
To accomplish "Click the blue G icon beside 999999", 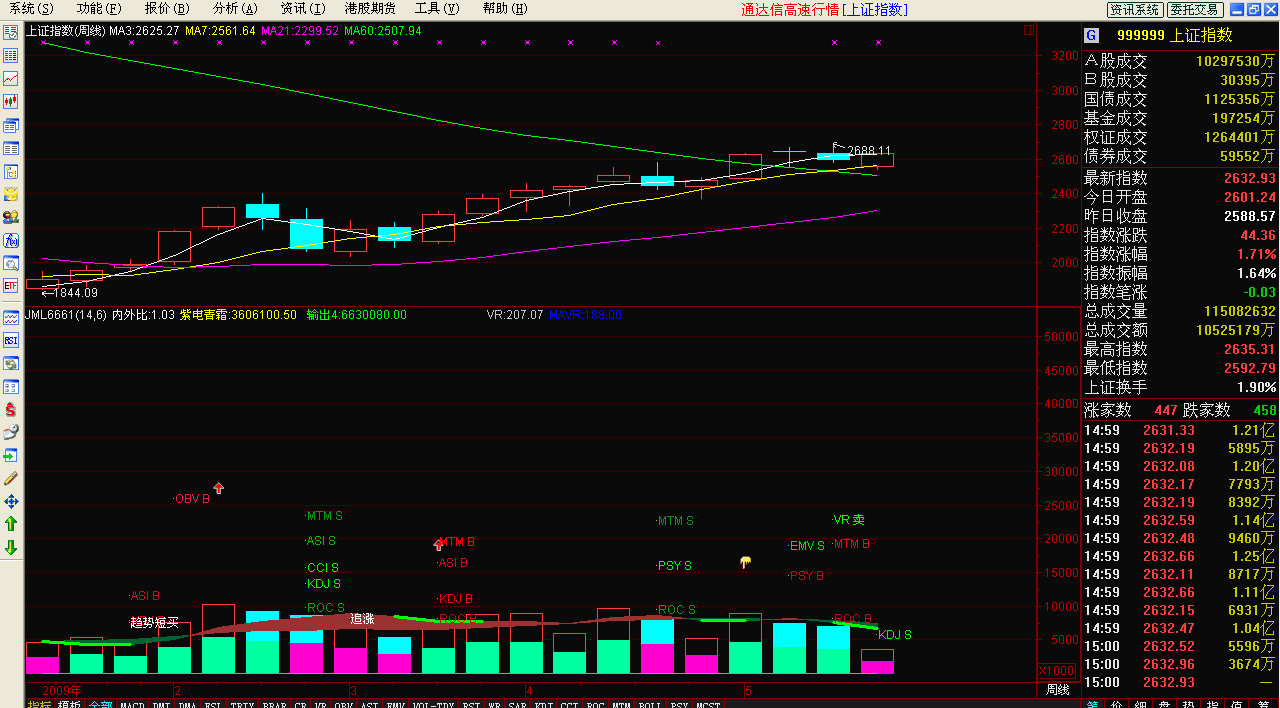I will pyautogui.click(x=1092, y=35).
